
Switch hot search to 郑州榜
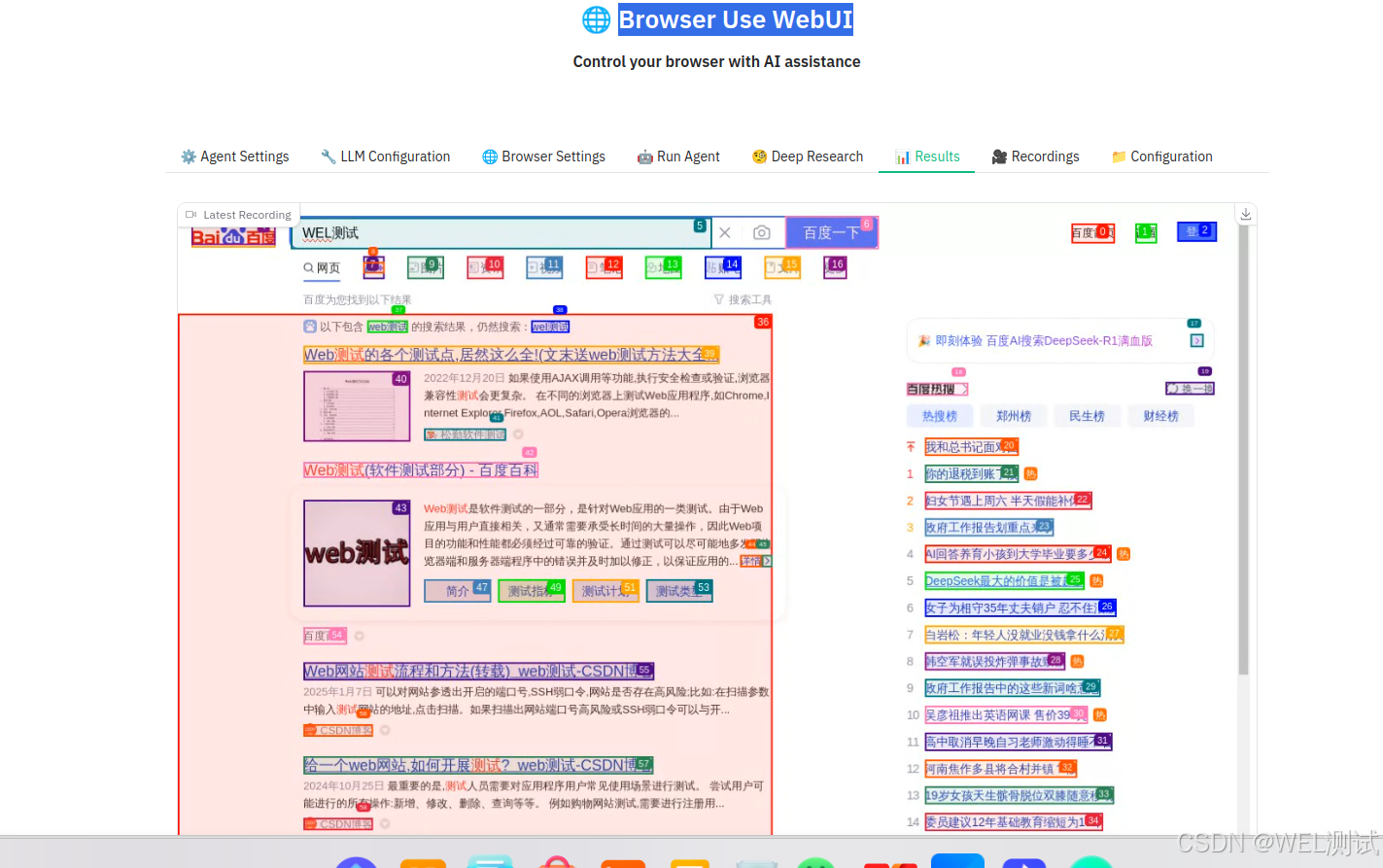tap(1014, 416)
